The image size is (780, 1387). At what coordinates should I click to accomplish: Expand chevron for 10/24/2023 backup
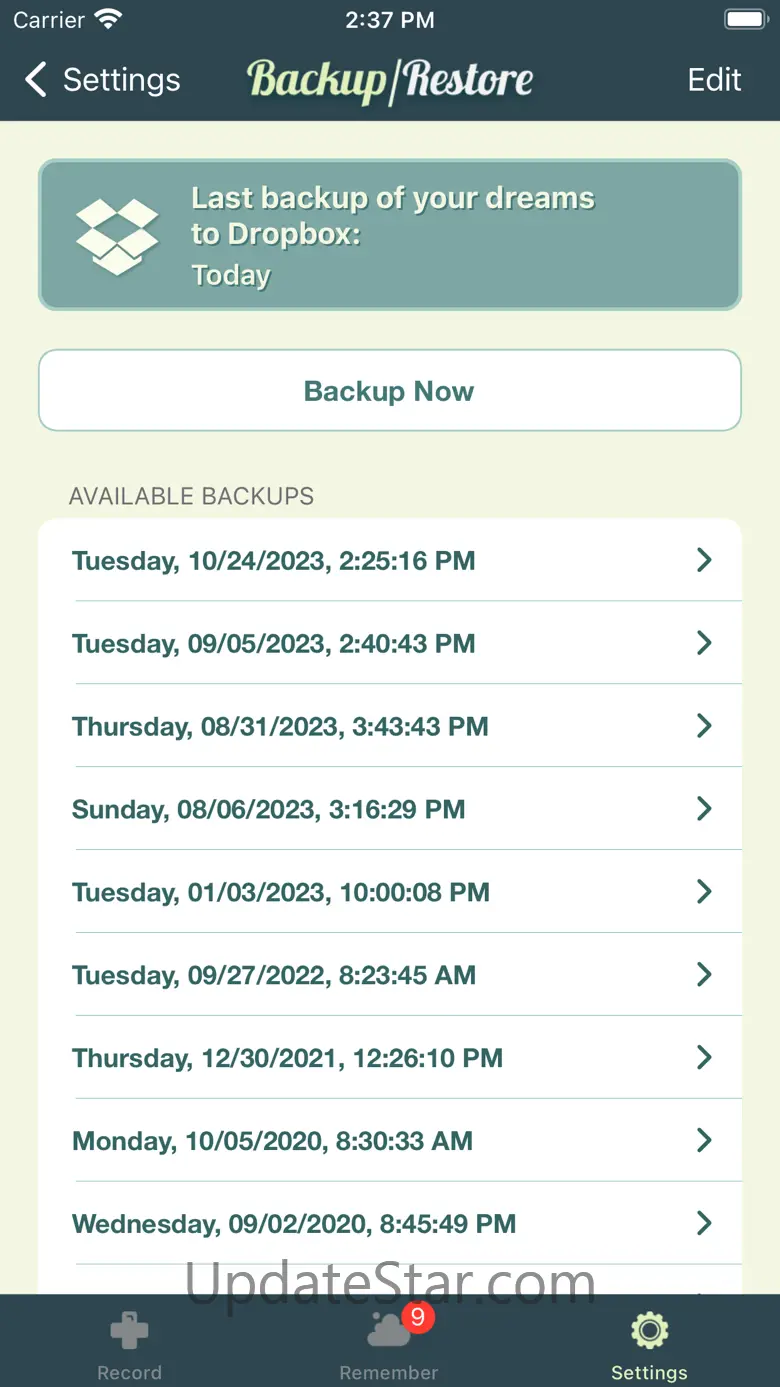coord(704,560)
